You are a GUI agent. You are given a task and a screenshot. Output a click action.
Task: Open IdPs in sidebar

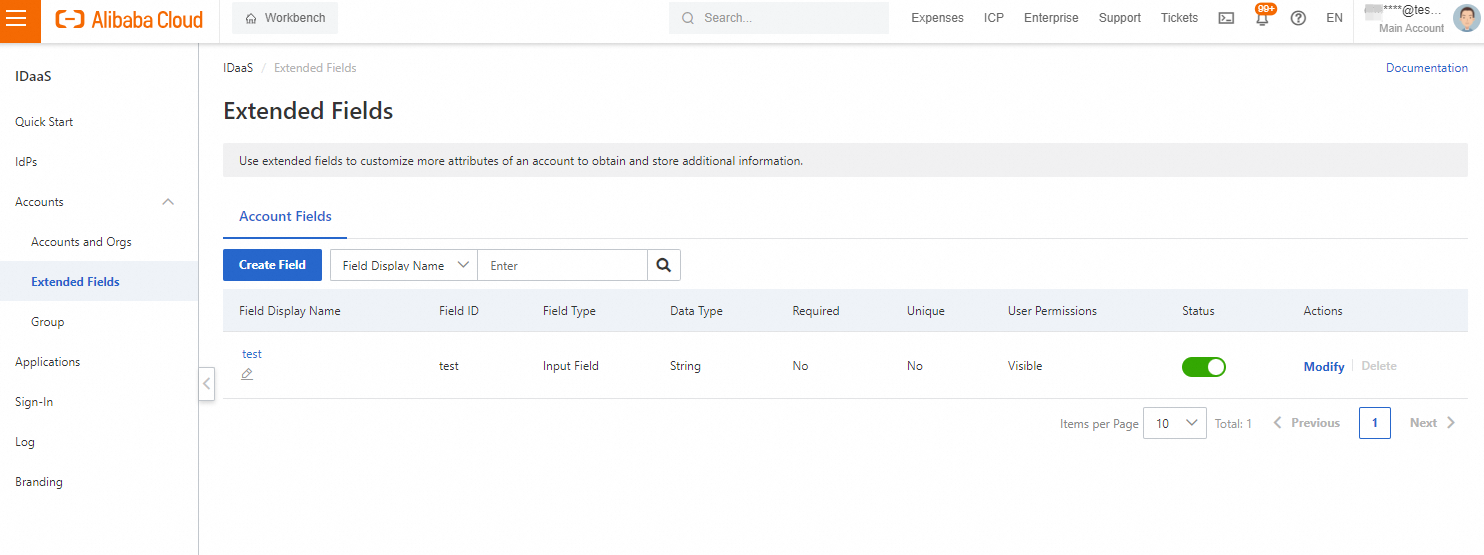coord(26,162)
